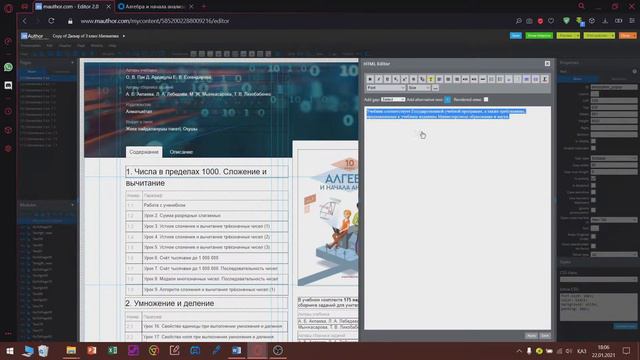
Task: Open Messenger chat icon in Opera sidebar
Action: 8,85
